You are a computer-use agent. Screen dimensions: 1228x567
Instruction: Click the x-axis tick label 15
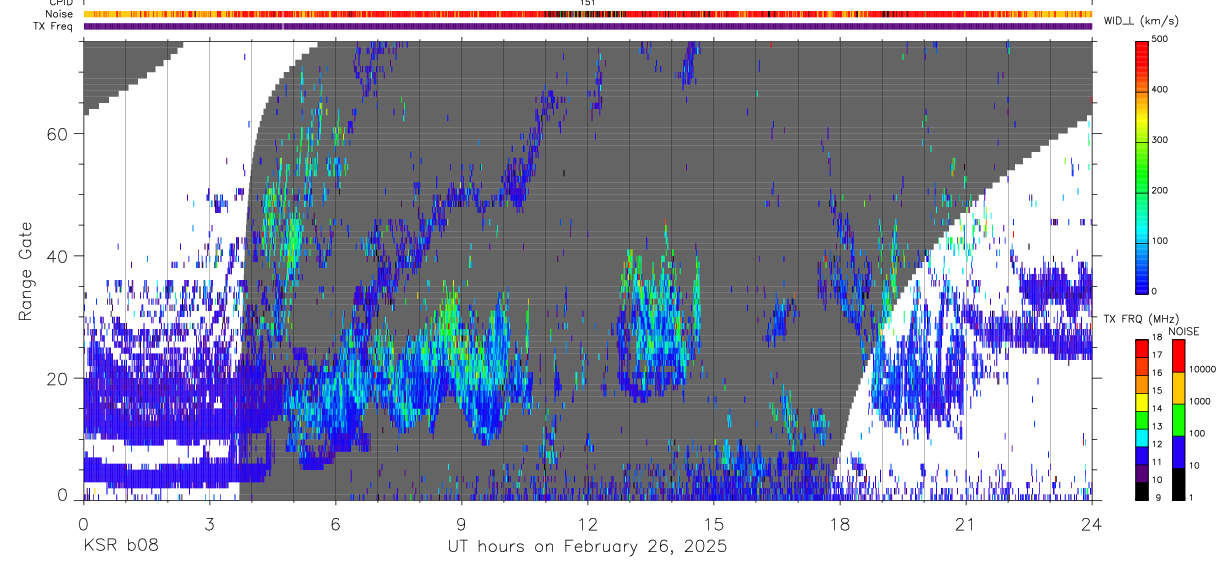(x=714, y=523)
